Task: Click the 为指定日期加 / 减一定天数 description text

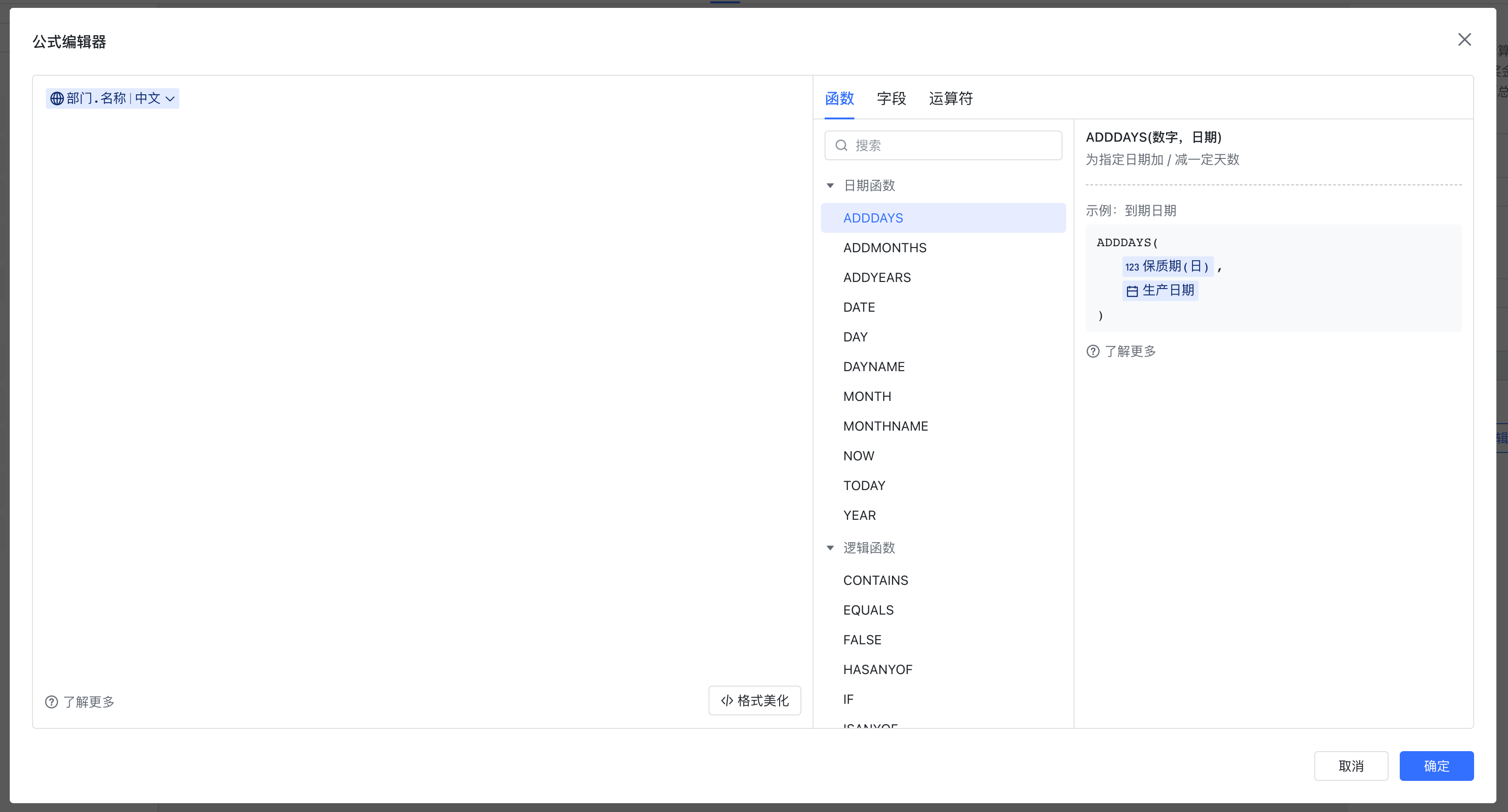Action: click(x=1163, y=159)
